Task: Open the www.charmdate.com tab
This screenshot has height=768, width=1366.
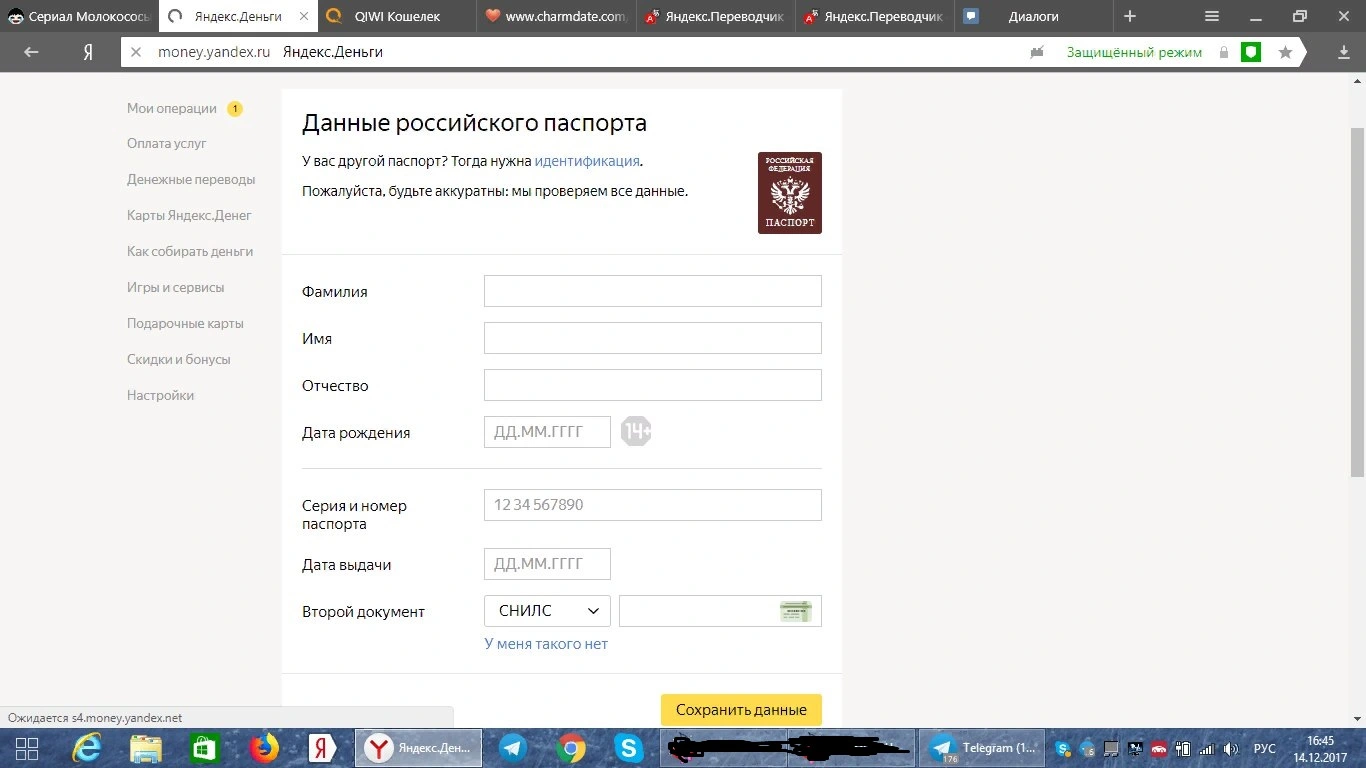Action: [557, 16]
